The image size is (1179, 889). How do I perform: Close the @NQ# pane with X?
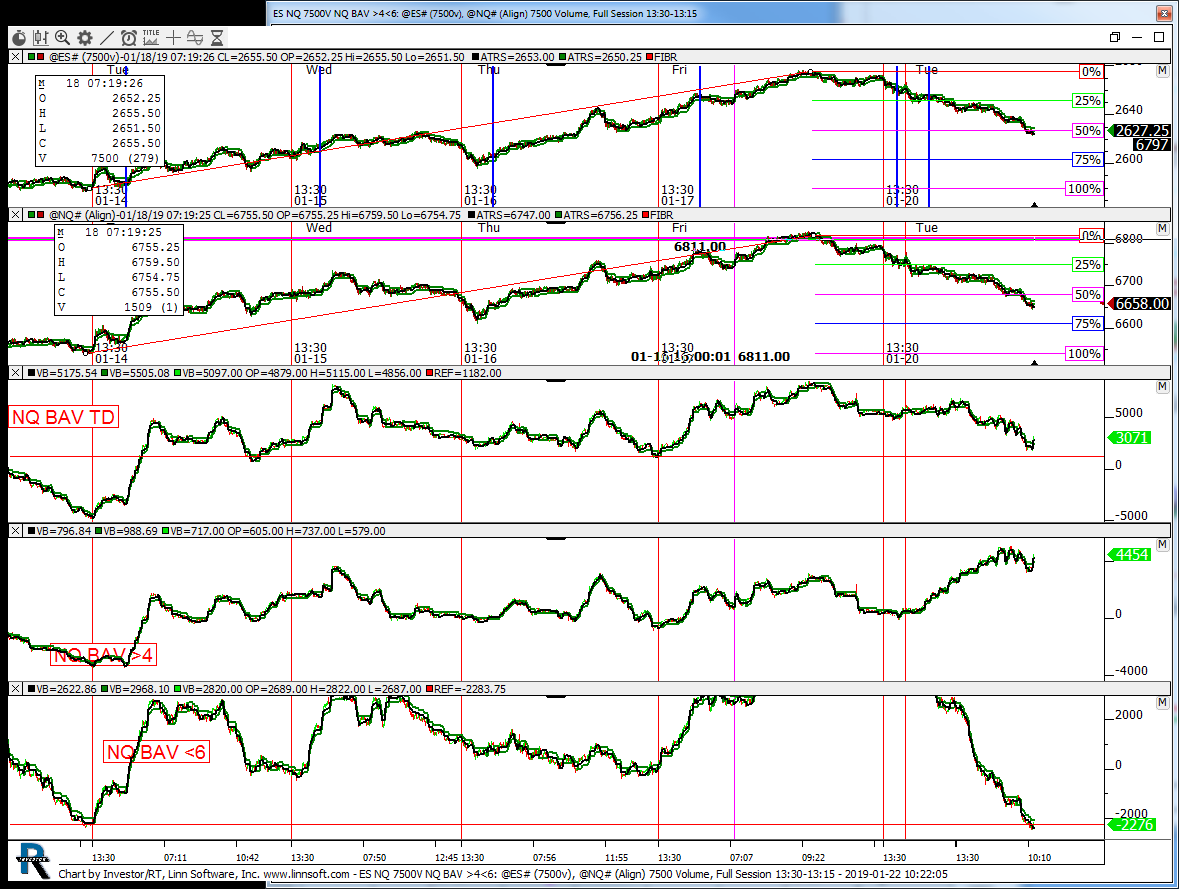14,214
